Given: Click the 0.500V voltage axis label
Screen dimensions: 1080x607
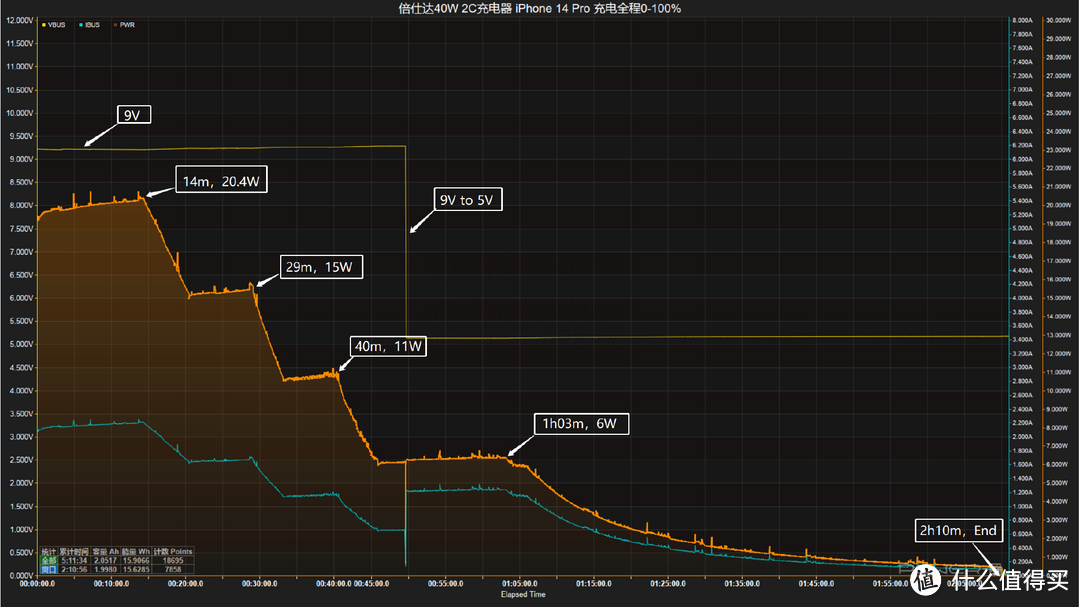Looking at the screenshot, I should point(21,553).
